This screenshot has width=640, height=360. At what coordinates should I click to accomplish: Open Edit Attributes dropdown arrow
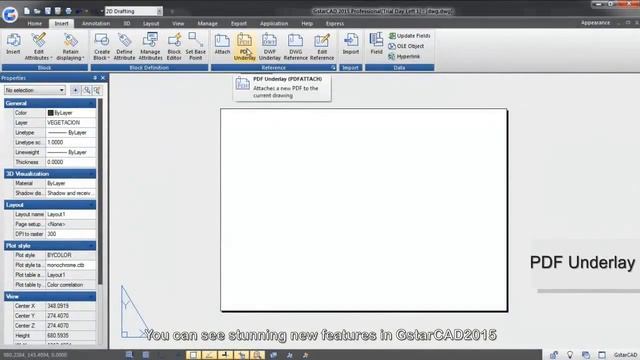click(x=51, y=58)
